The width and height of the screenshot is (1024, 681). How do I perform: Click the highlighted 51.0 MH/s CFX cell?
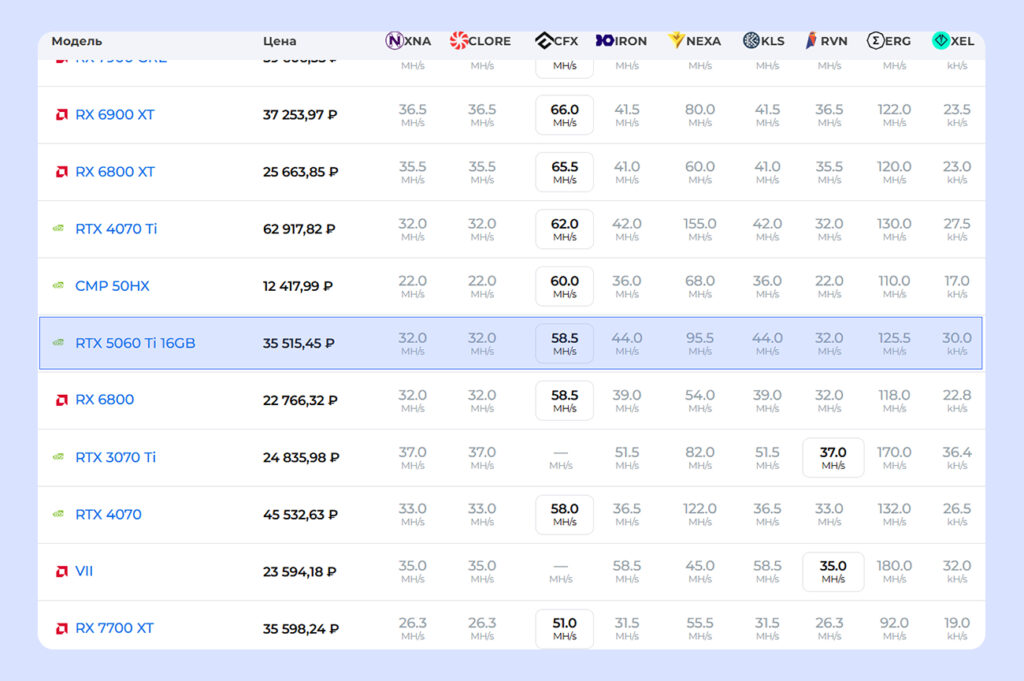[564, 629]
